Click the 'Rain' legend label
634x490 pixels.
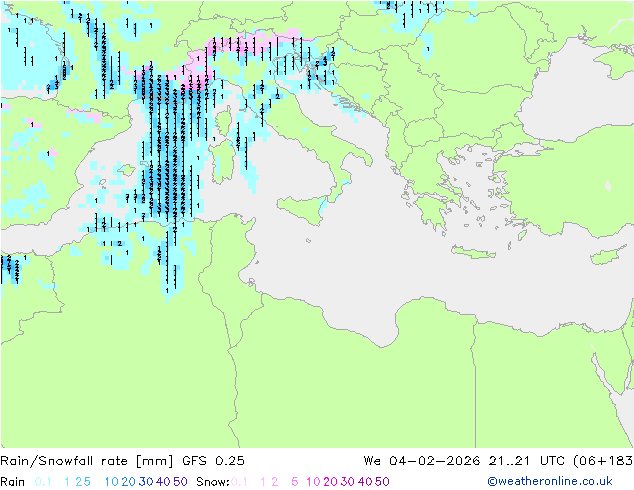click(x=13, y=482)
